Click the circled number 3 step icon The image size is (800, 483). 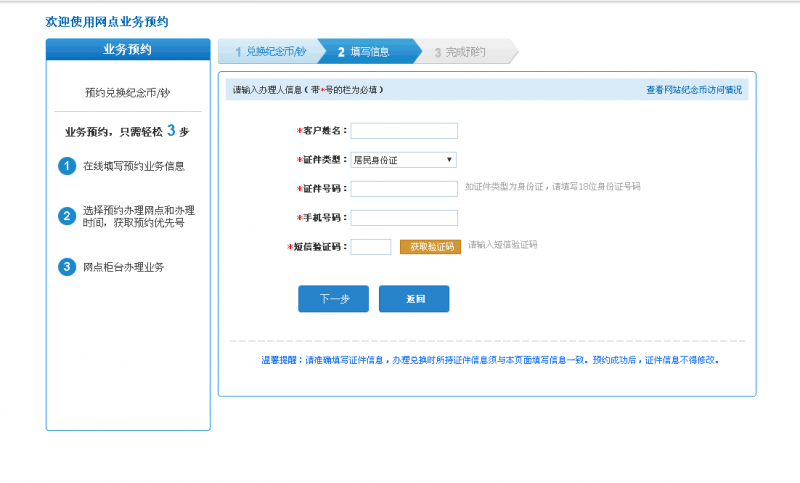67,266
